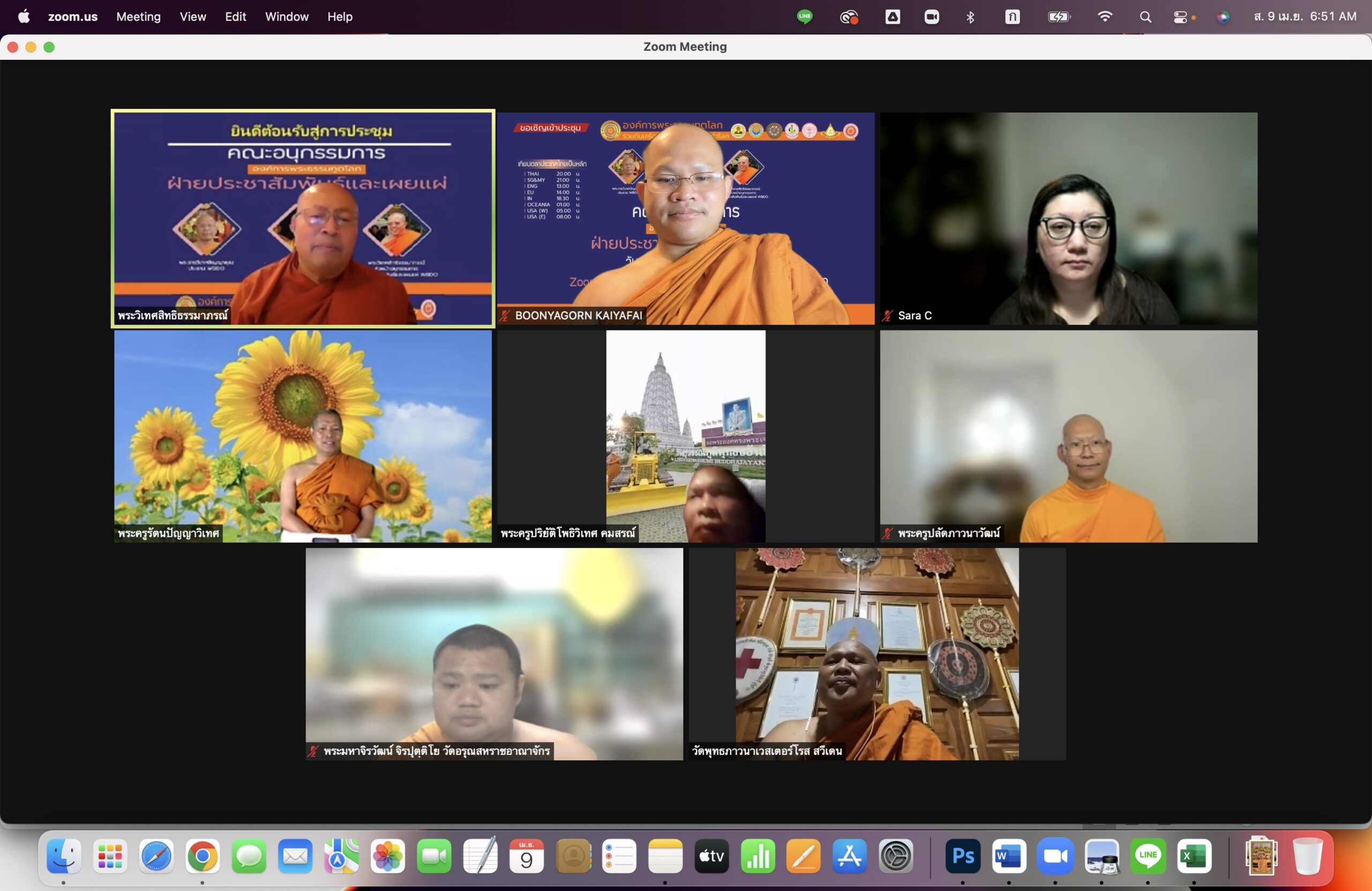Launch Microsoft Word from the Dock
The height and width of the screenshot is (891, 1372).
click(1009, 856)
